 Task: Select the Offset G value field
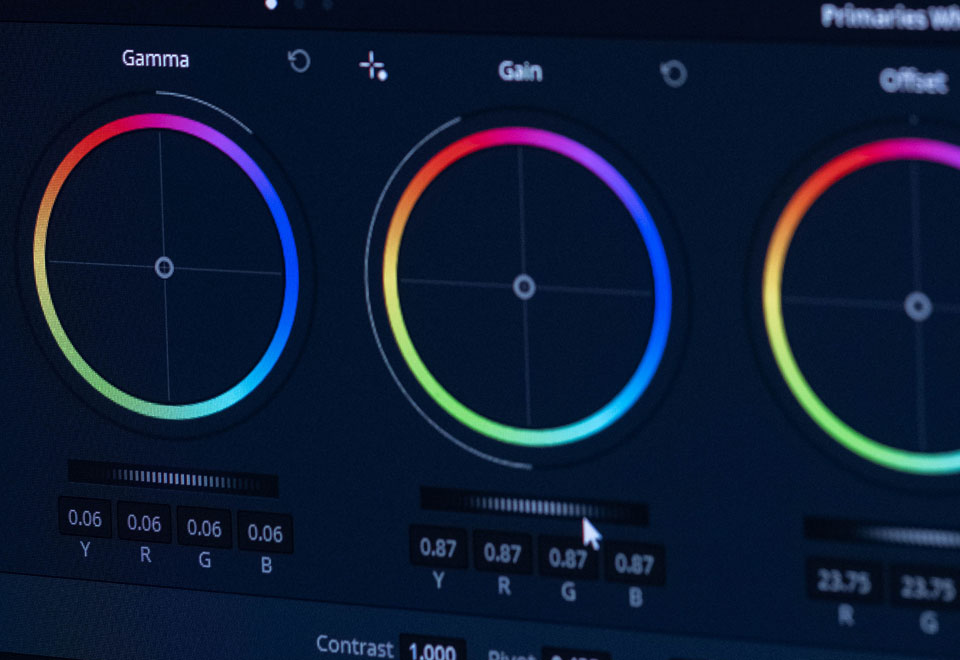click(926, 588)
